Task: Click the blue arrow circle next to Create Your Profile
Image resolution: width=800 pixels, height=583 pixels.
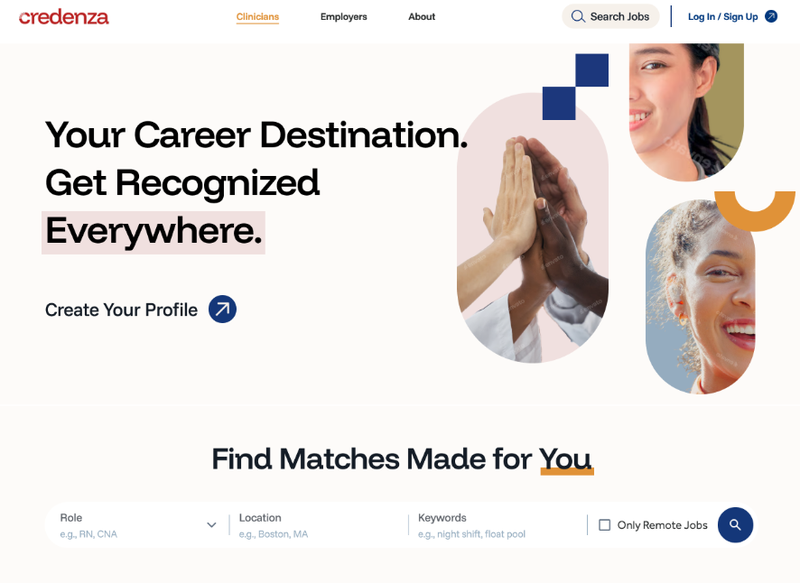Action: tap(222, 309)
